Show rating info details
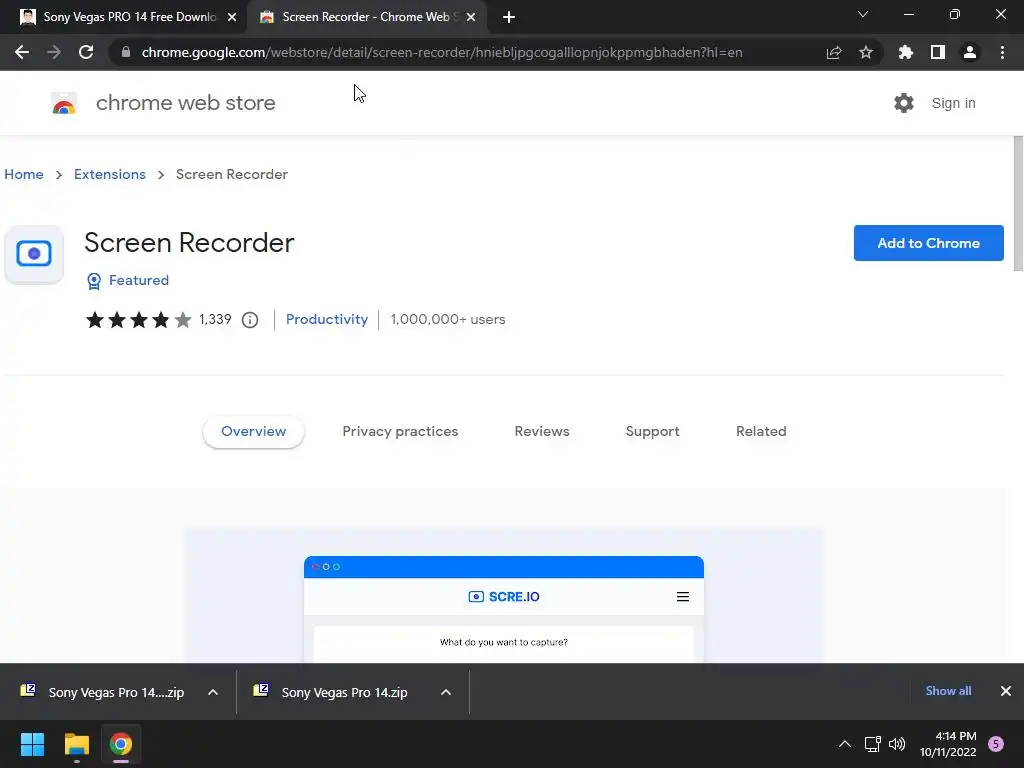 tap(250, 320)
